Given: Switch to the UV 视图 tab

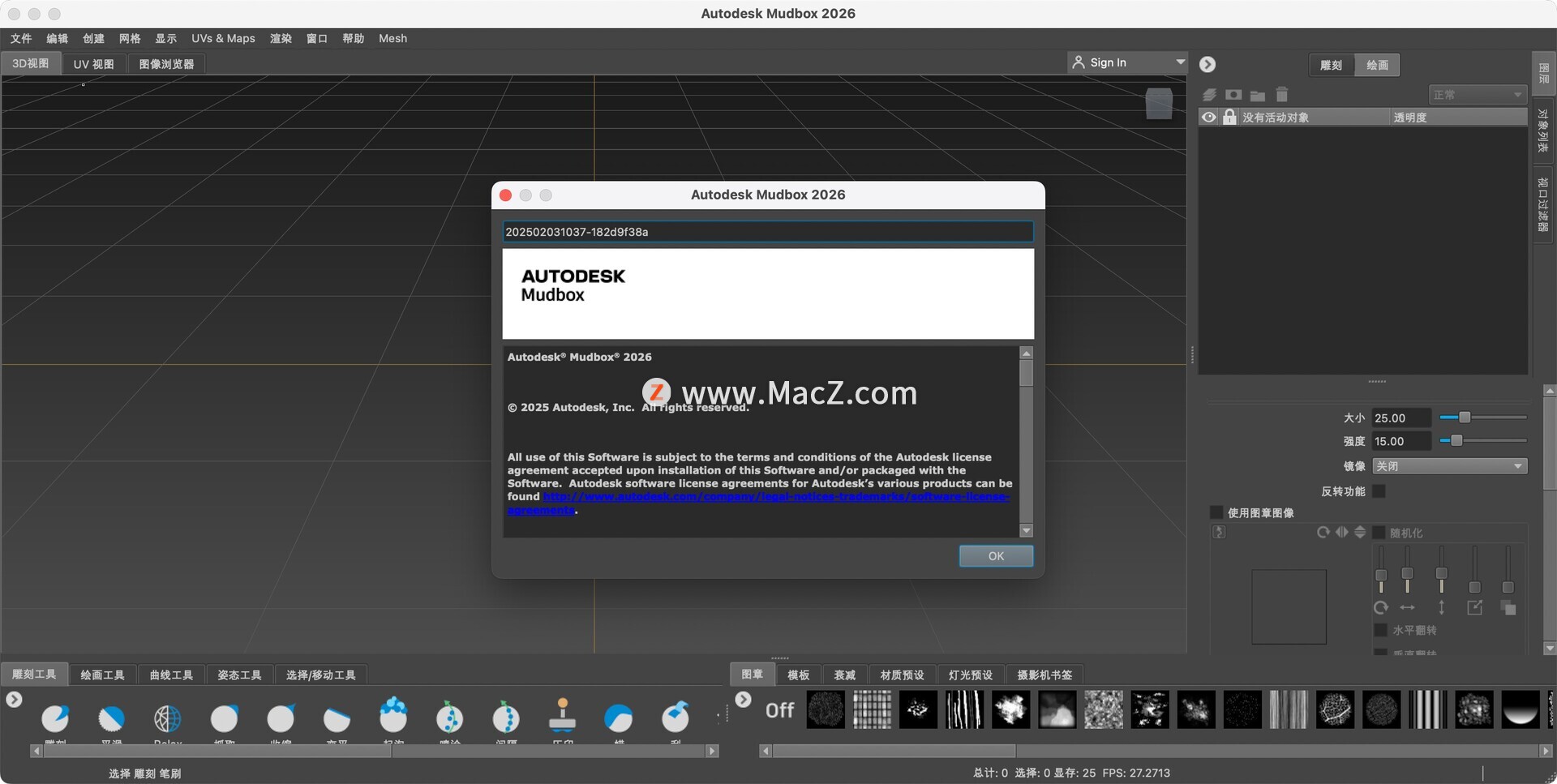Looking at the screenshot, I should pyautogui.click(x=93, y=64).
